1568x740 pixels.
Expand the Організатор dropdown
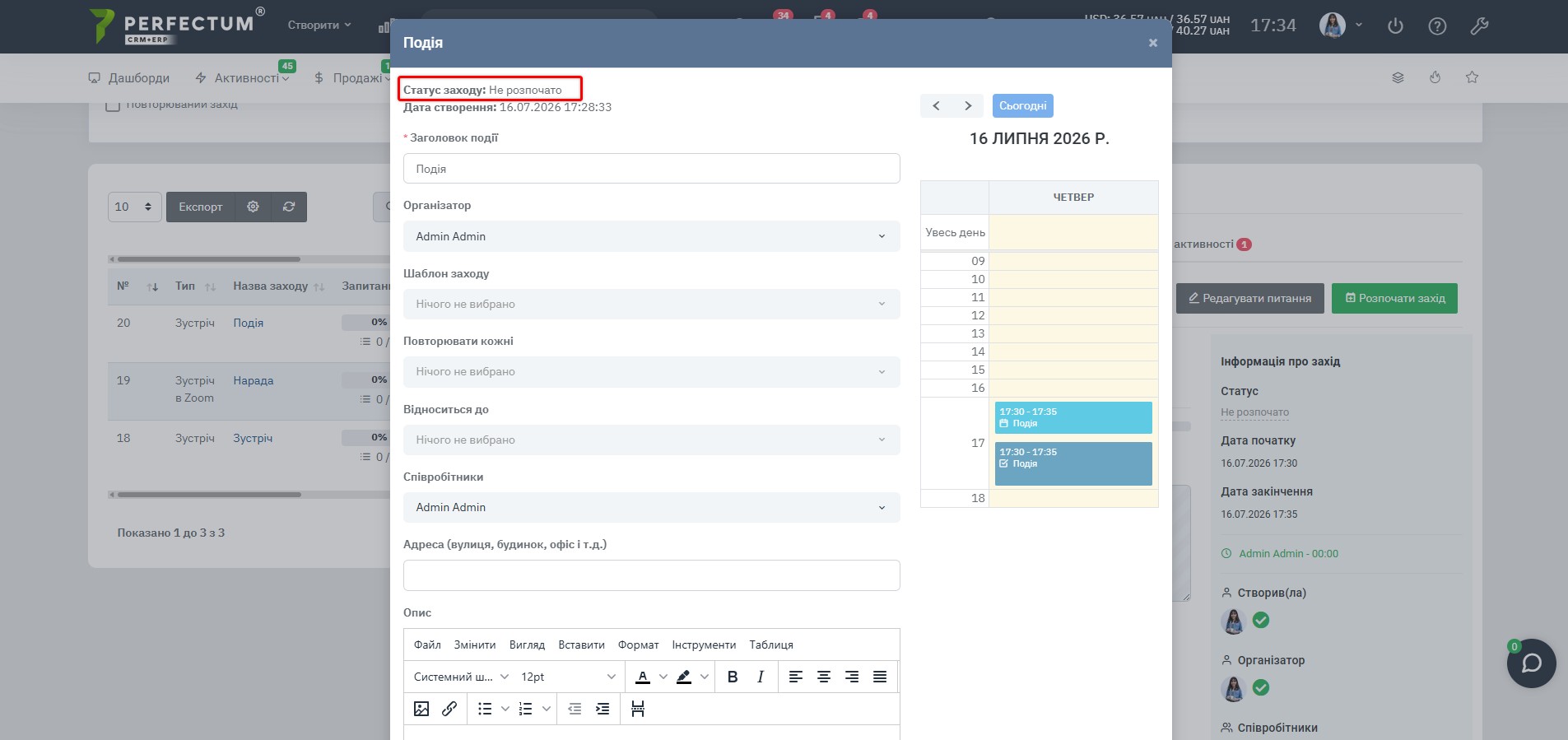tap(652, 236)
